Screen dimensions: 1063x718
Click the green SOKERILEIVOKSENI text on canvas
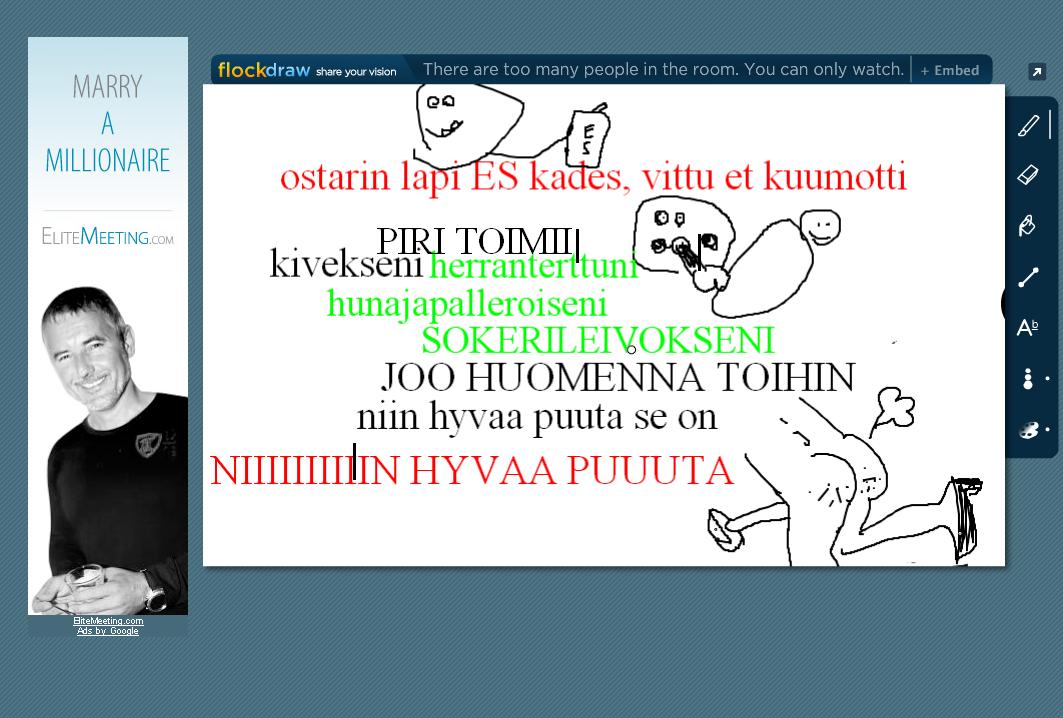(597, 340)
